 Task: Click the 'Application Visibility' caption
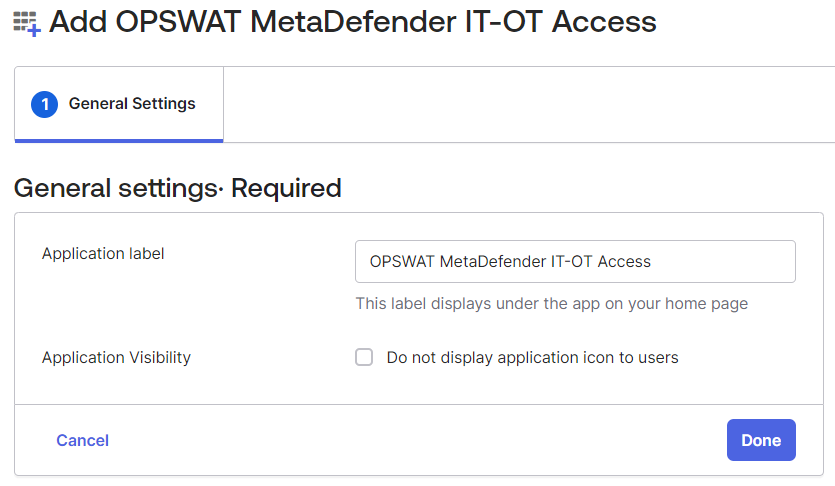click(x=116, y=357)
